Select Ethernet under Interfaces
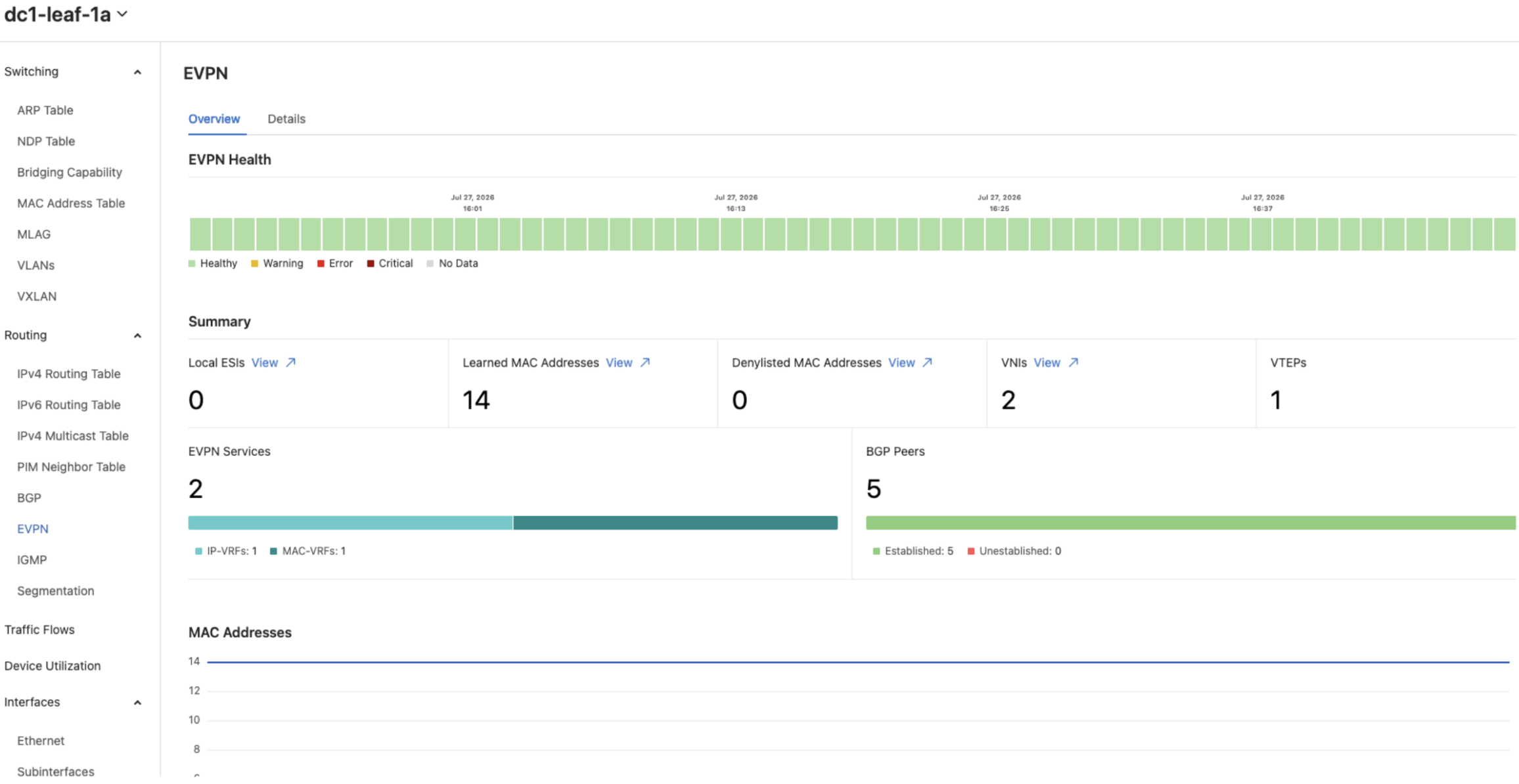1519x784 pixels. (41, 741)
